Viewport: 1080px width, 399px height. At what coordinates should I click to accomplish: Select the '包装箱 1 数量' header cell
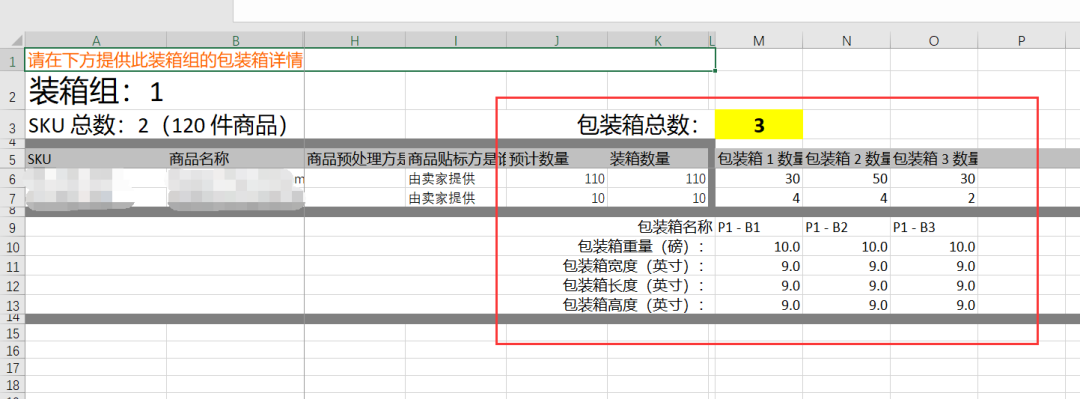pyautogui.click(x=760, y=159)
